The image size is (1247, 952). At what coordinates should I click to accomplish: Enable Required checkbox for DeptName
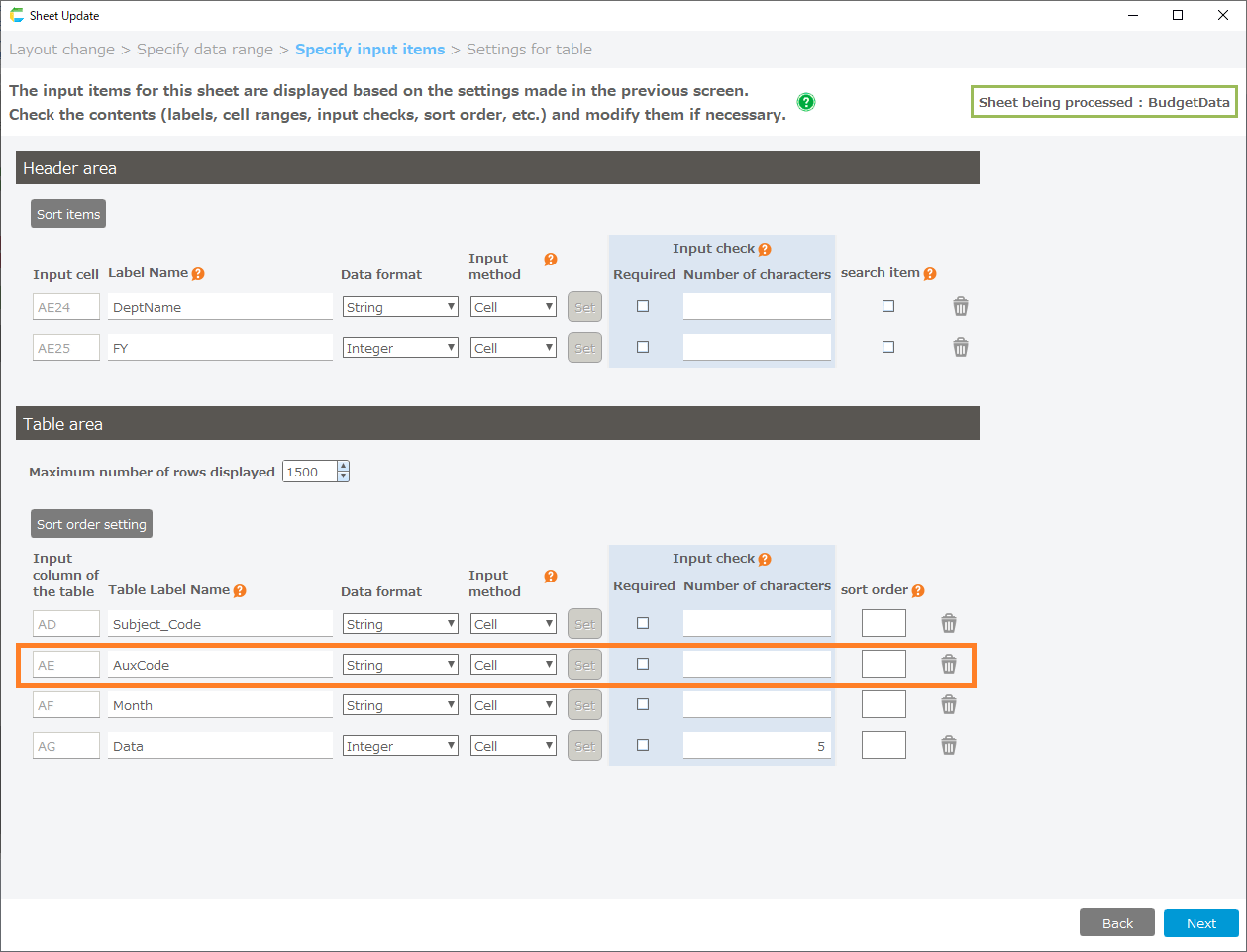(643, 306)
